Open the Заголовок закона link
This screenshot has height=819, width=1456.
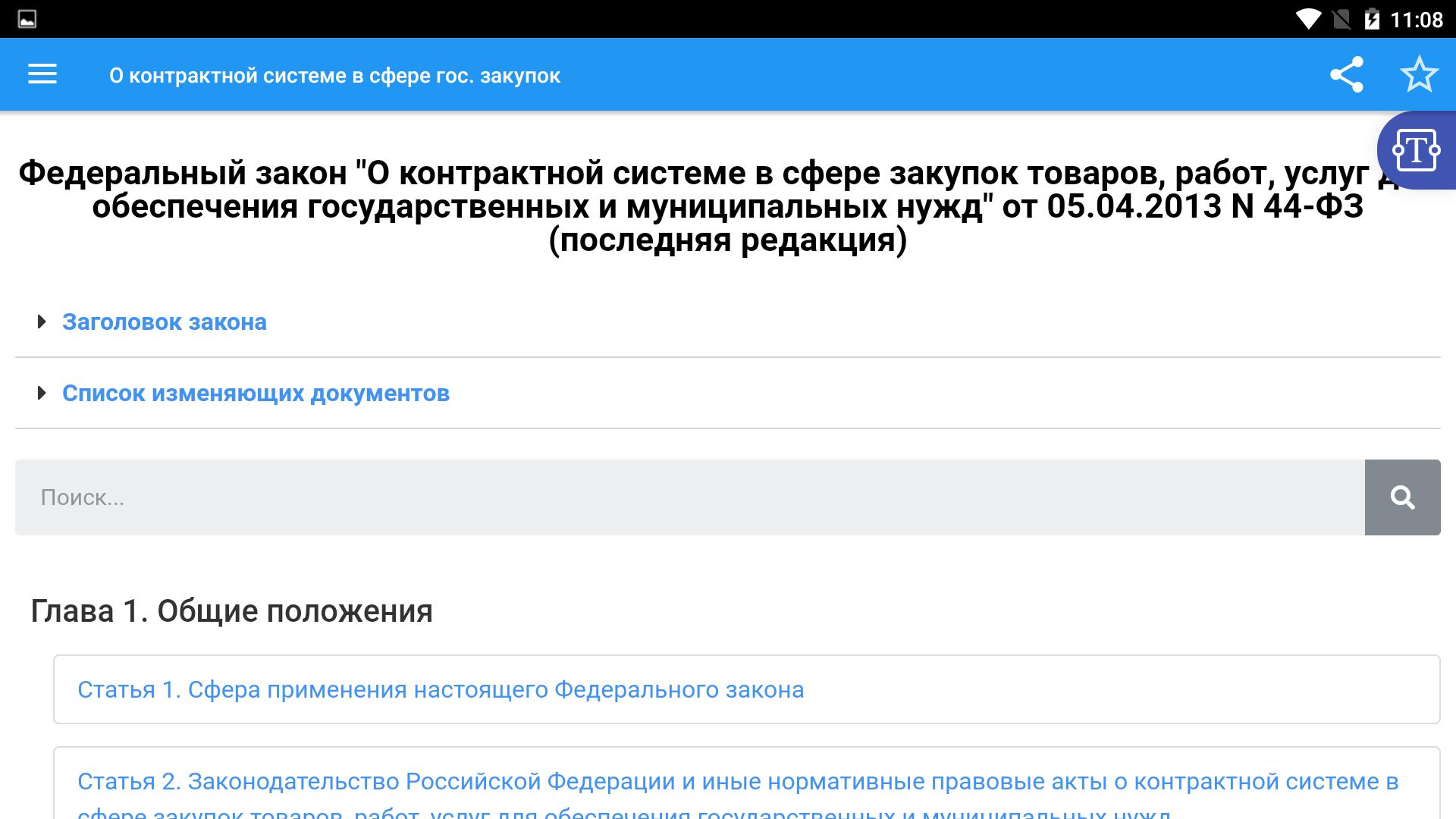pyautogui.click(x=164, y=322)
